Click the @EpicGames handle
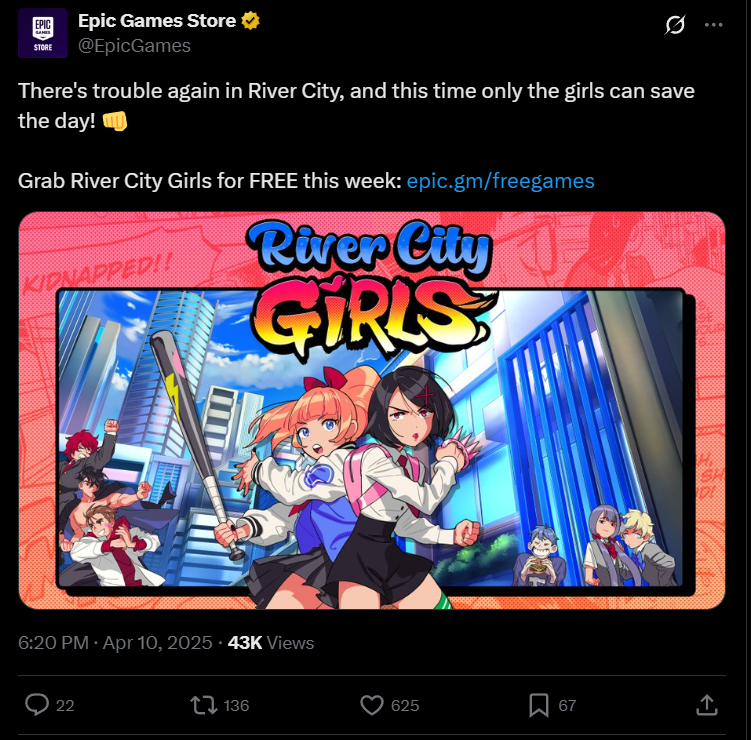This screenshot has width=751, height=740. [135, 46]
